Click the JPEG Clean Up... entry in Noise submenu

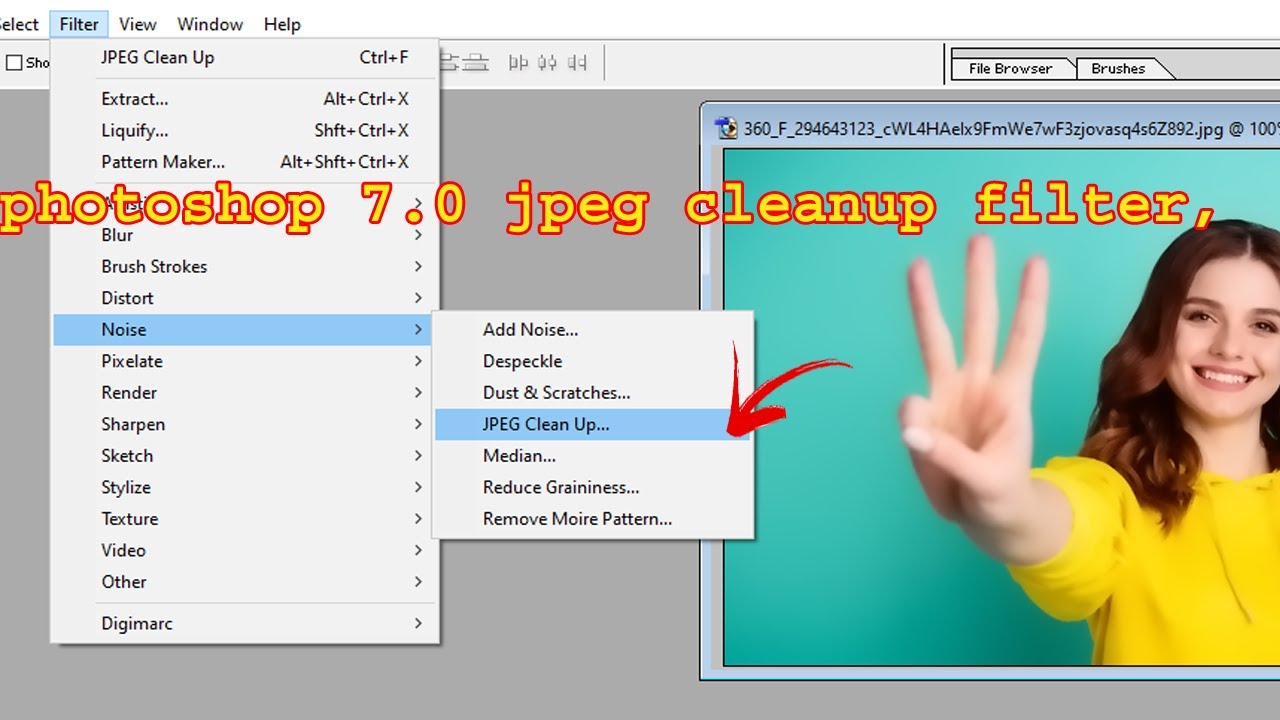click(592, 424)
